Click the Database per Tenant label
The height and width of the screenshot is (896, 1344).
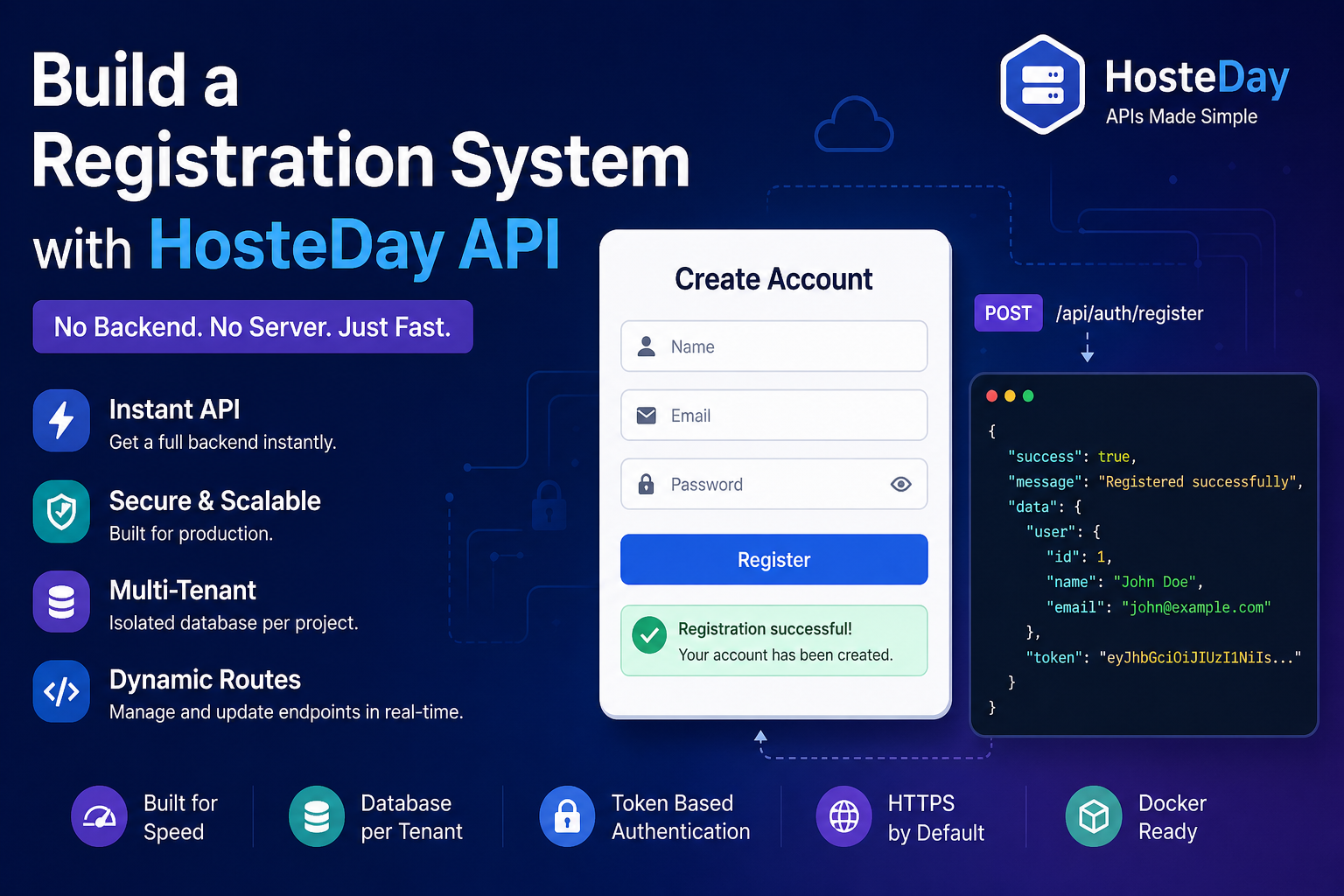[411, 817]
